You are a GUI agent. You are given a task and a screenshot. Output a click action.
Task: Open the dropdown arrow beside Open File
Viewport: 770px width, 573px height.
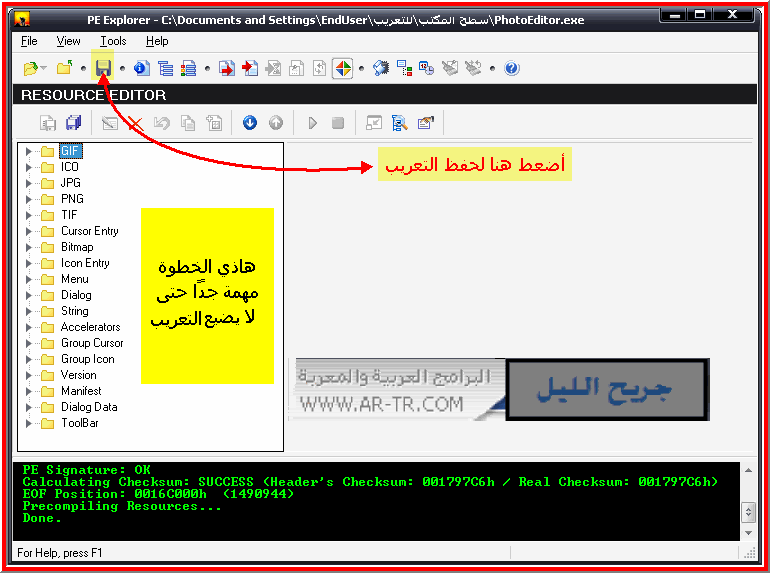point(44,68)
